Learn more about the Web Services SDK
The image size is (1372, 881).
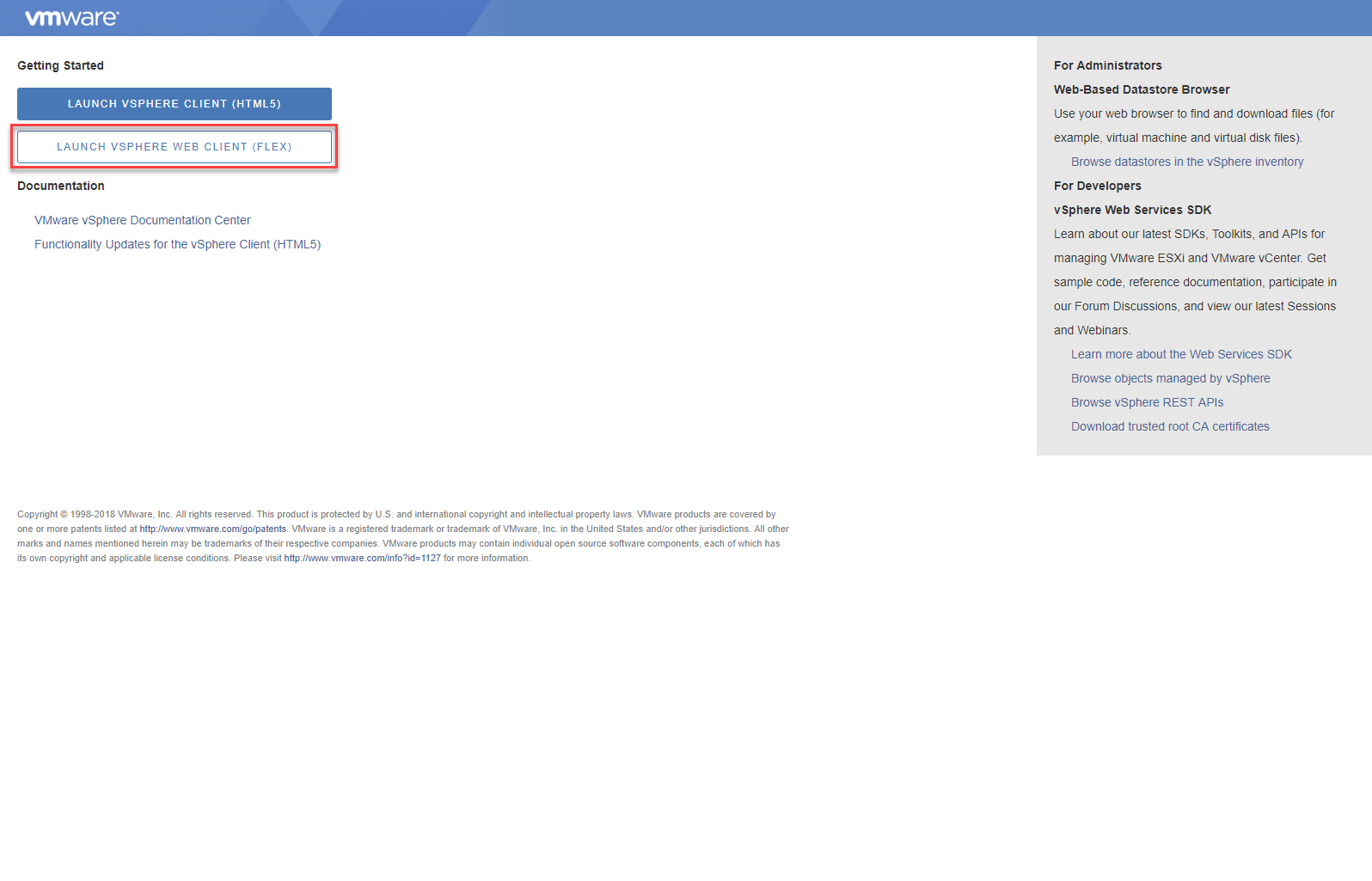[1181, 355]
